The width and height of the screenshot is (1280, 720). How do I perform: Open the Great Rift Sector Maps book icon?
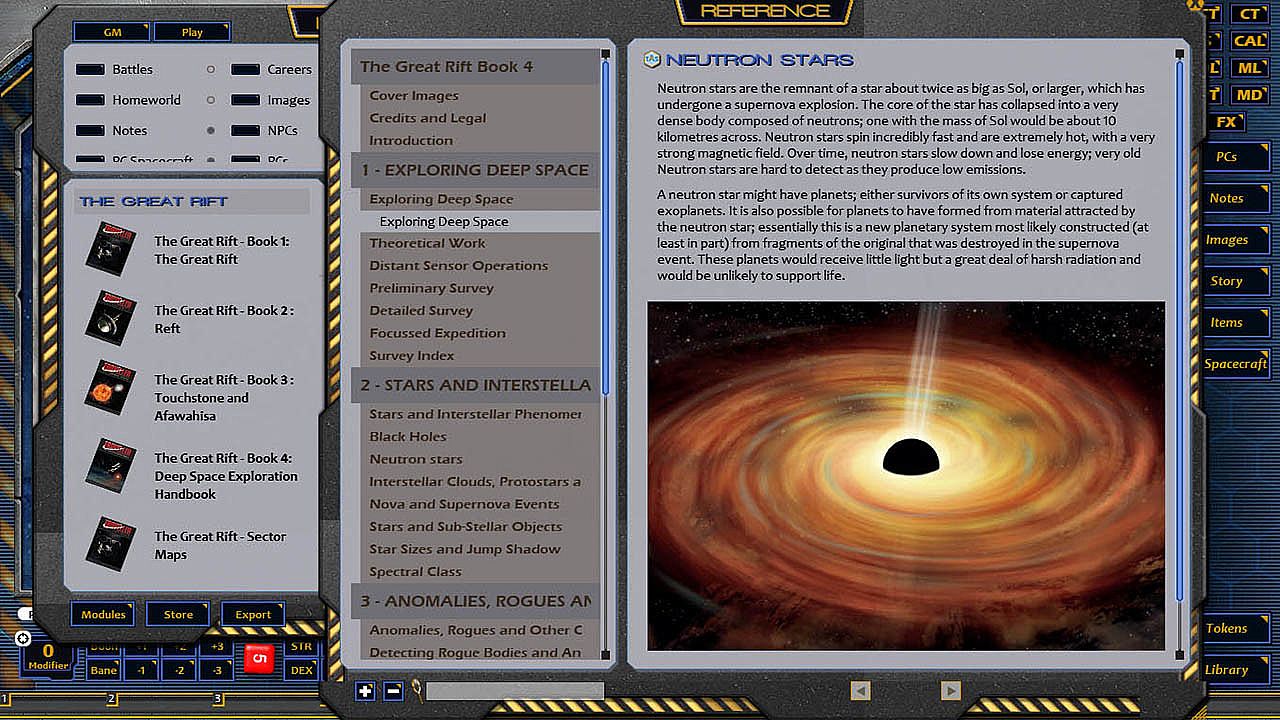click(110, 545)
